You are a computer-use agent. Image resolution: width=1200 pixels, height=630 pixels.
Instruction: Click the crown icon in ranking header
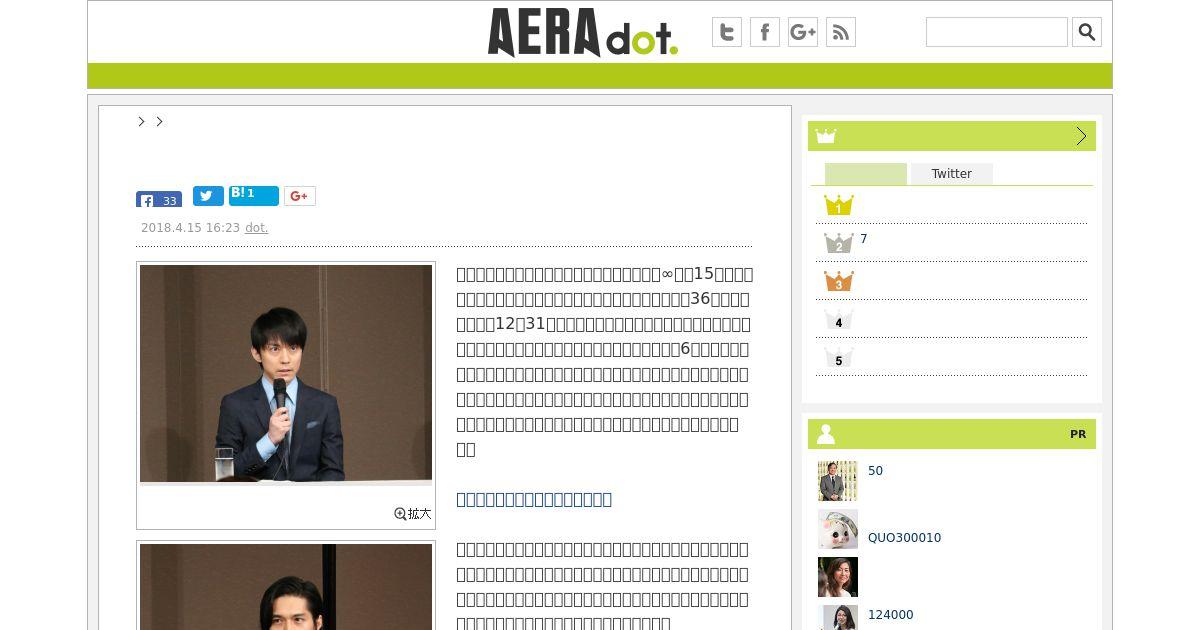[x=825, y=136]
